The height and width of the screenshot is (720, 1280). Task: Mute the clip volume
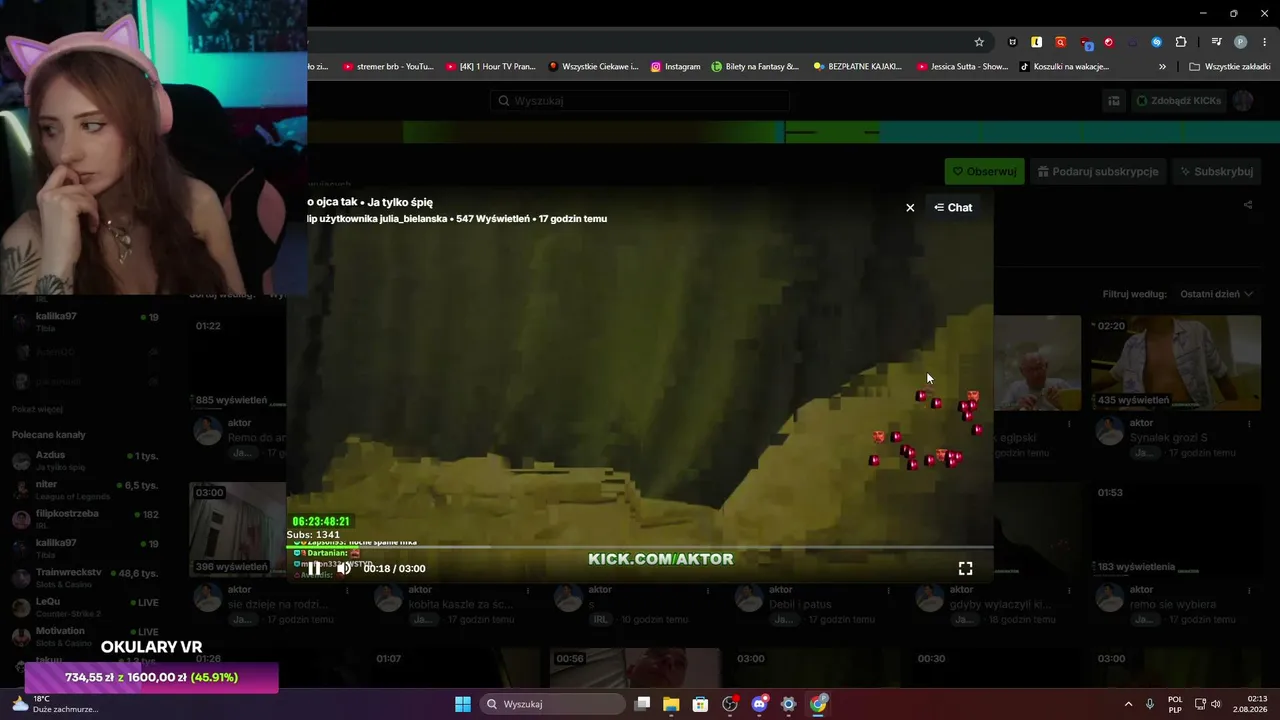point(343,568)
